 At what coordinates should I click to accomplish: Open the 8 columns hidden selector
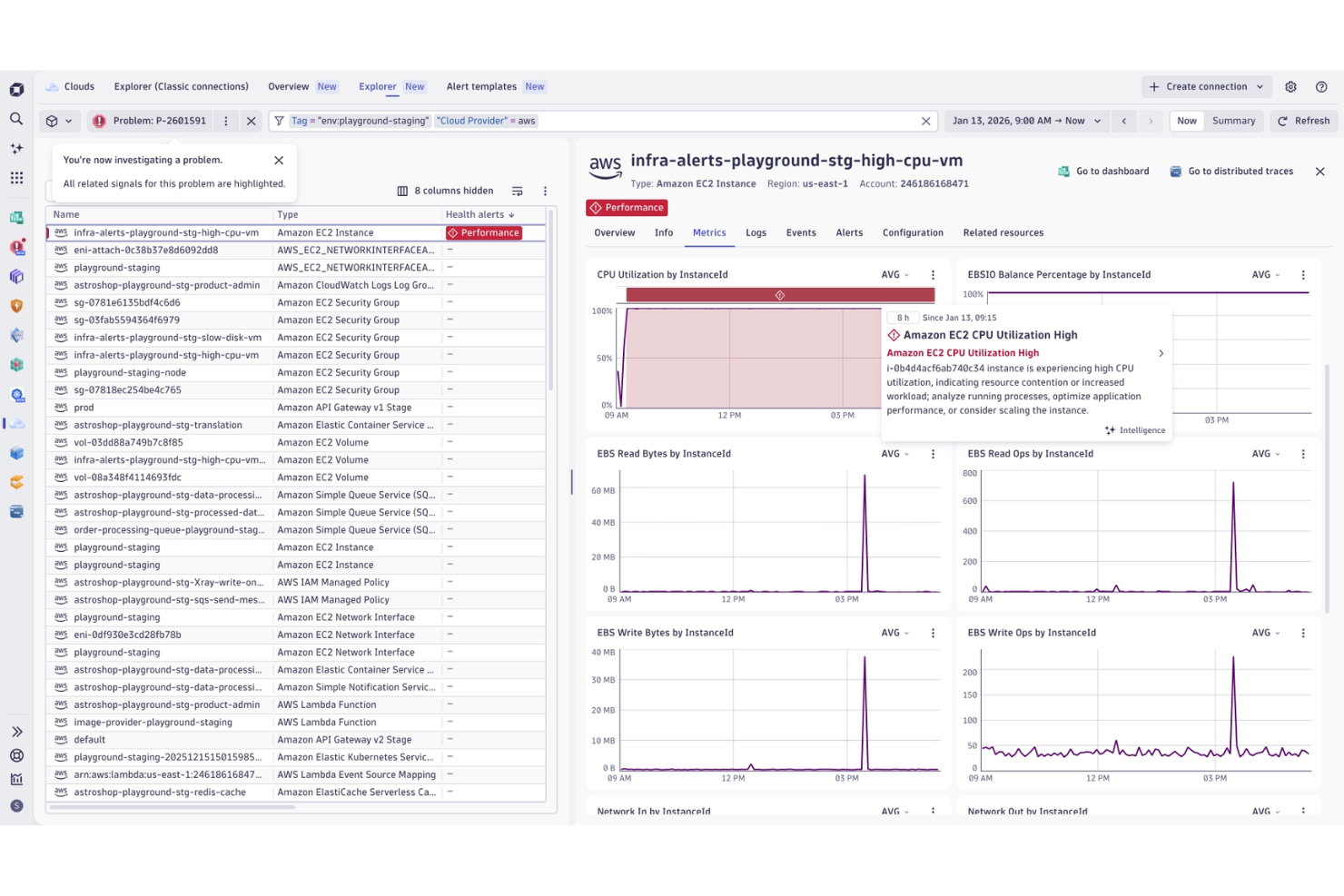point(445,192)
